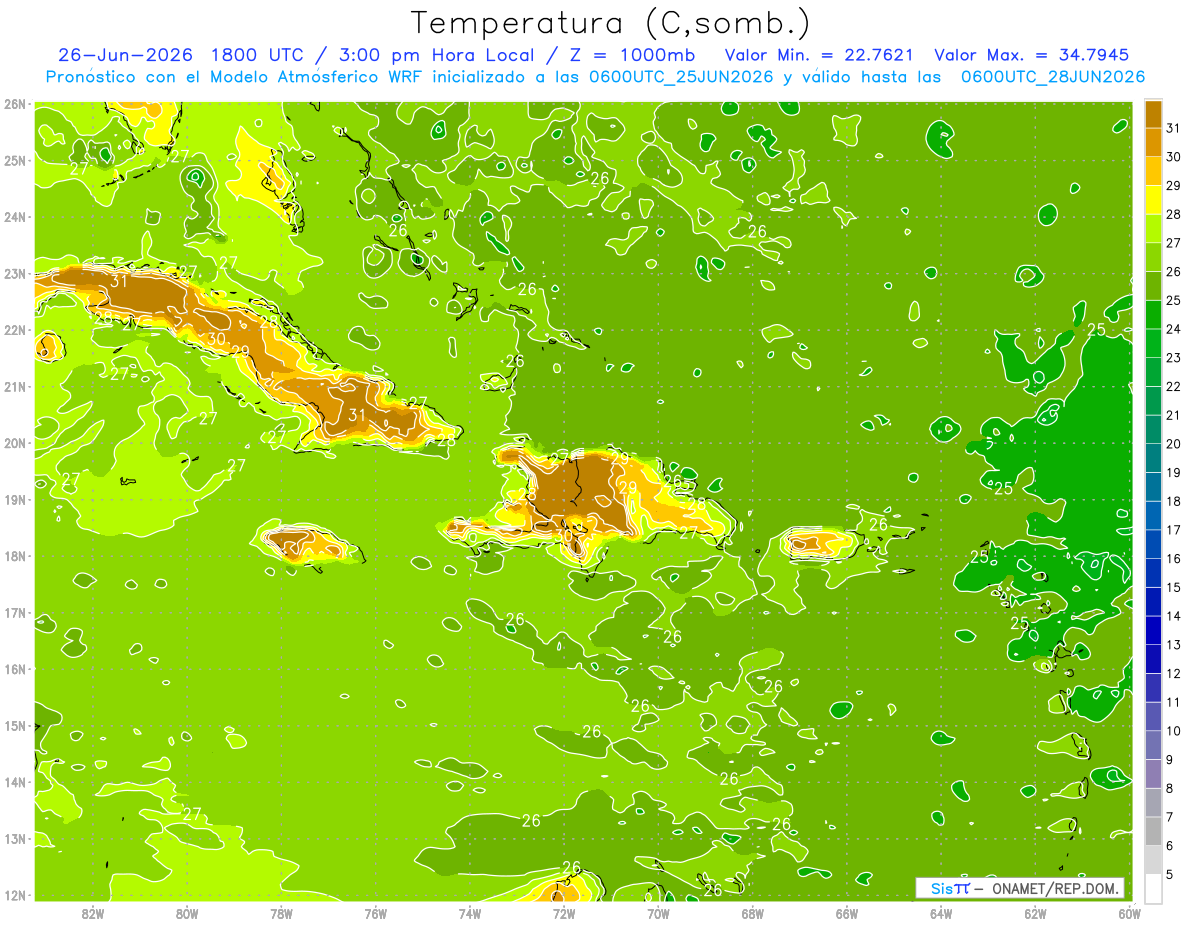Viewport: 1200px width, 927px height.
Task: Click the 74W longitude axis label
Action: coord(470,914)
